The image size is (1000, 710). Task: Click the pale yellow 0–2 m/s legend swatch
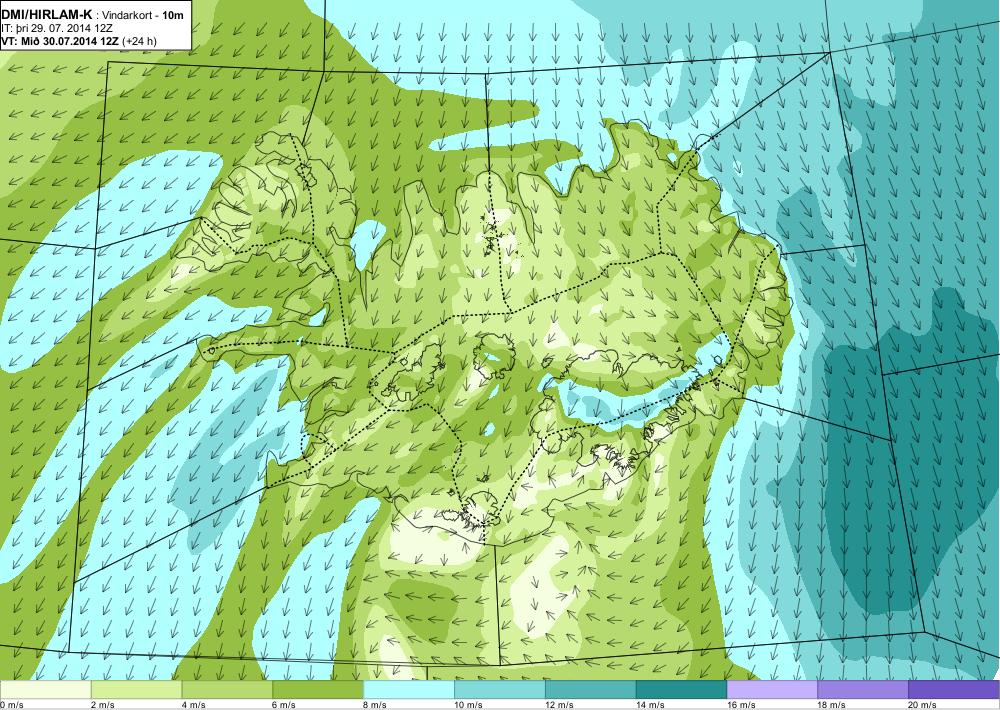[x=46, y=690]
